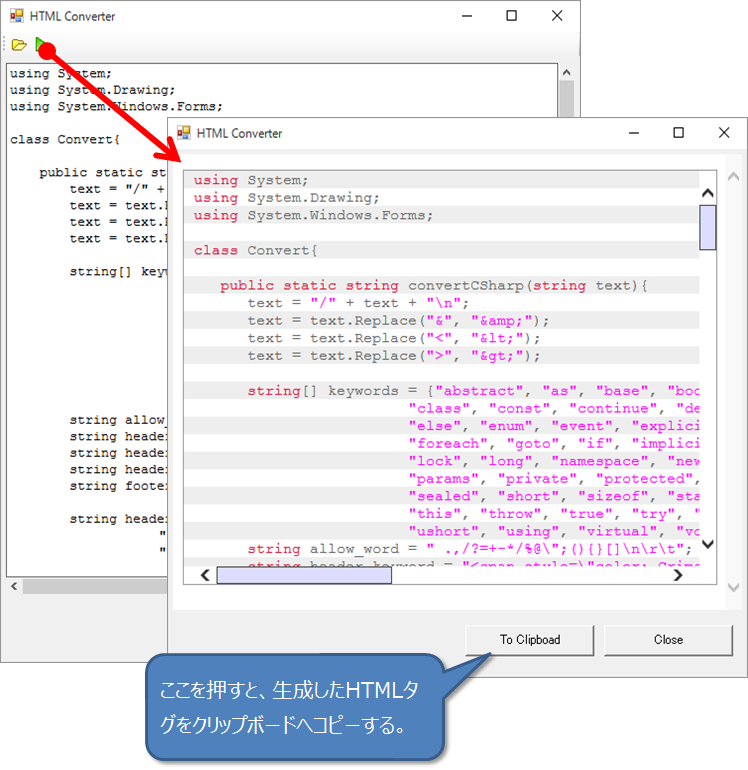Click the preview's horizontal scroll left arrow
The height and width of the screenshot is (770, 748).
[x=206, y=575]
